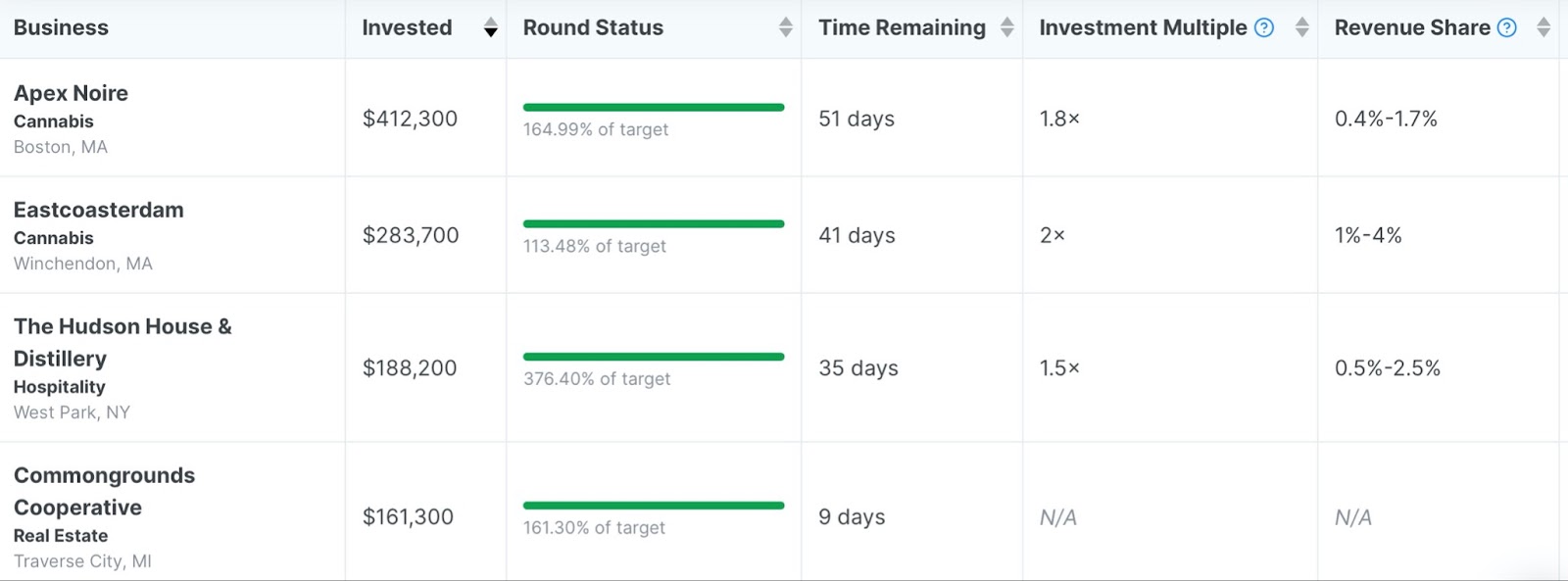This screenshot has height=581, width=1568.
Task: Click Apex Noire's funding progress bar
Action: tap(654, 107)
